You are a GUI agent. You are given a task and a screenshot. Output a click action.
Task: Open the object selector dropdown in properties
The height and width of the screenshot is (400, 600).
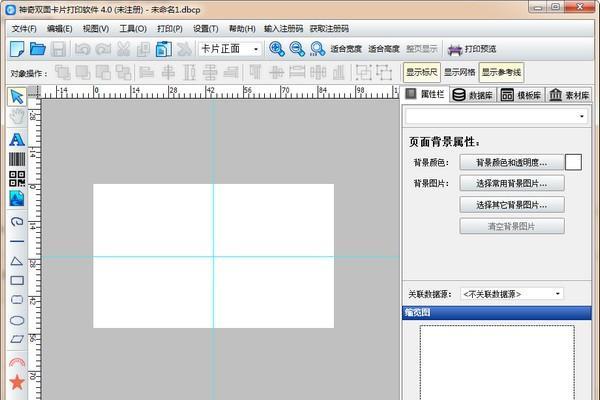tap(496, 116)
